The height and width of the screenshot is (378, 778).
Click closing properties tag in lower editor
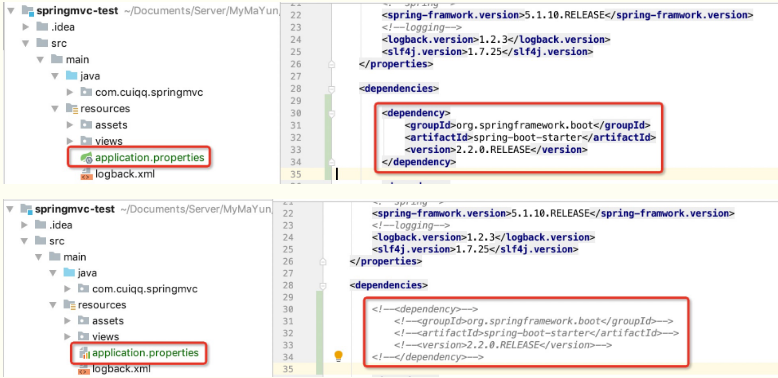(386, 261)
